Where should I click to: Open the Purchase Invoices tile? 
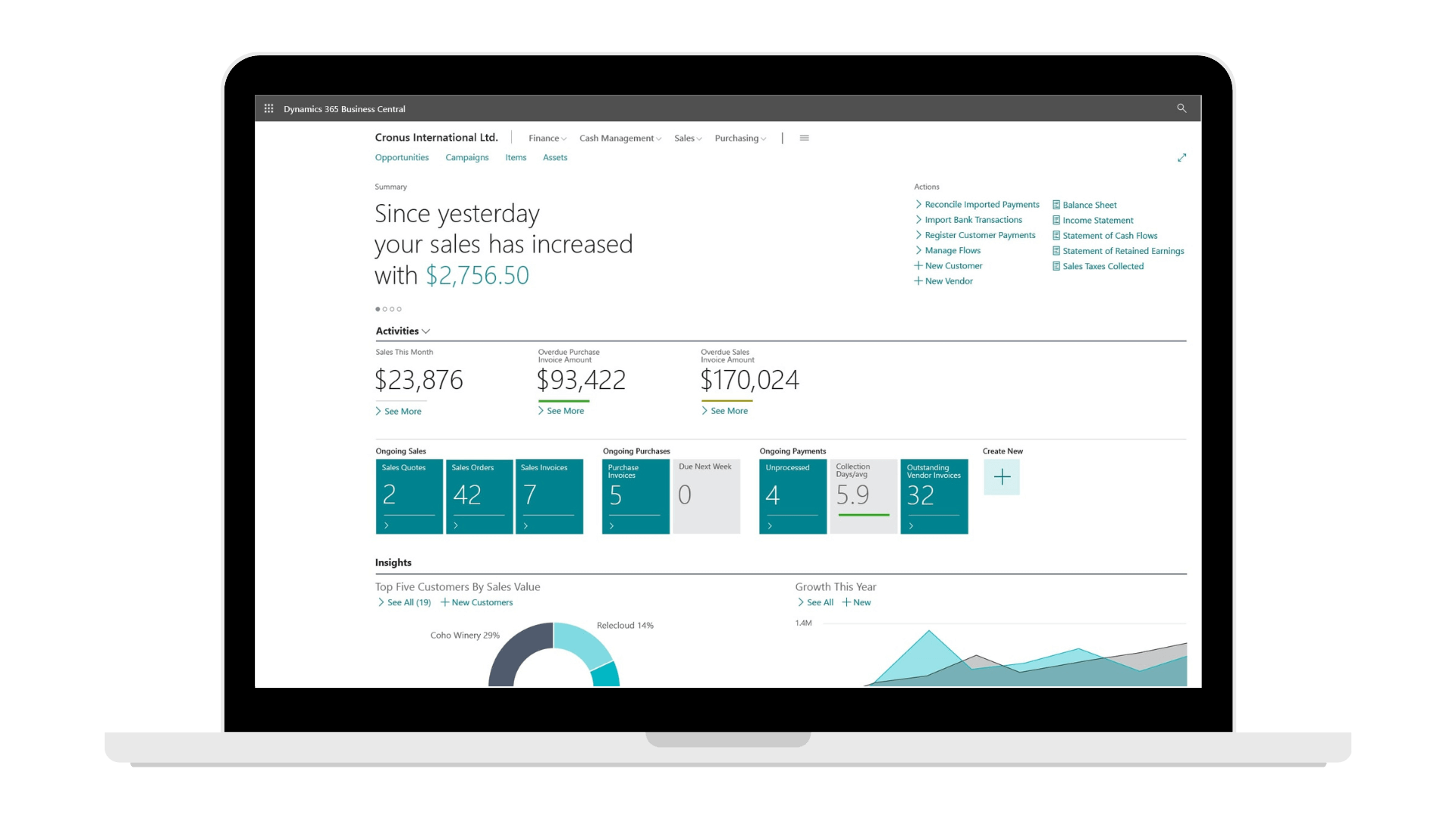tap(635, 496)
